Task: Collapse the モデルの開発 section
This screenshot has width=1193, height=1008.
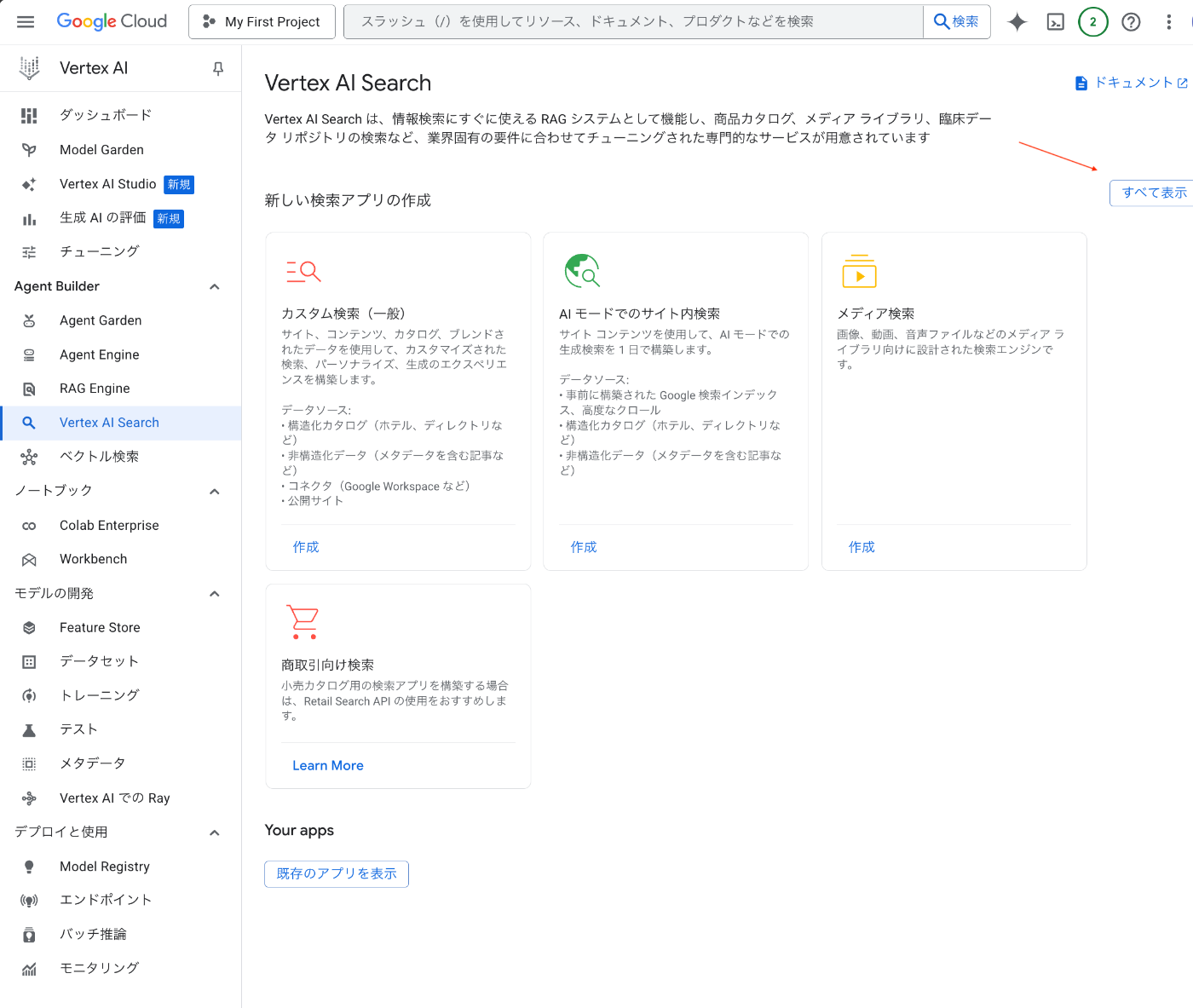Action: point(215,594)
